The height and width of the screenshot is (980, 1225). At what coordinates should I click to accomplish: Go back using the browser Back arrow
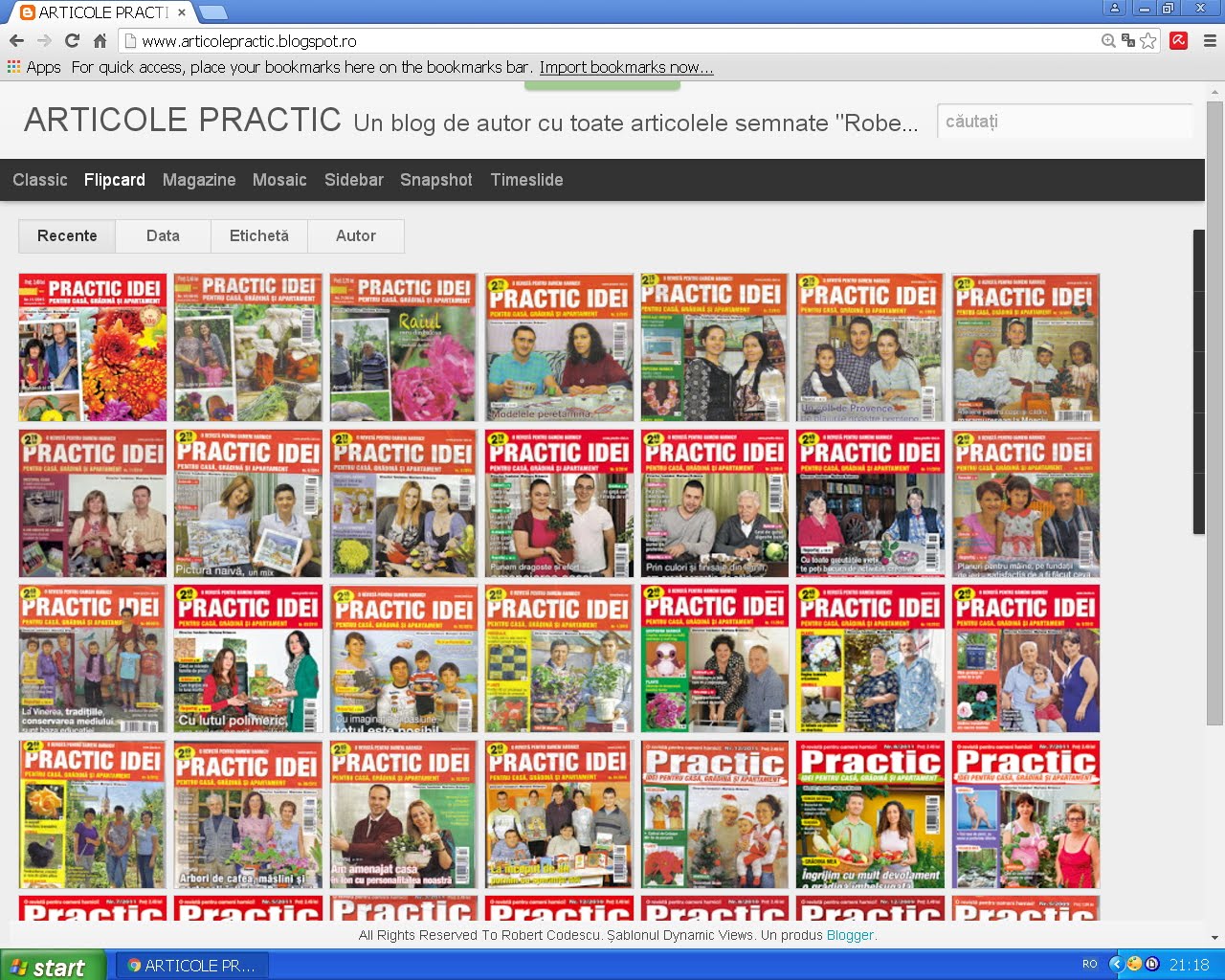click(x=16, y=40)
